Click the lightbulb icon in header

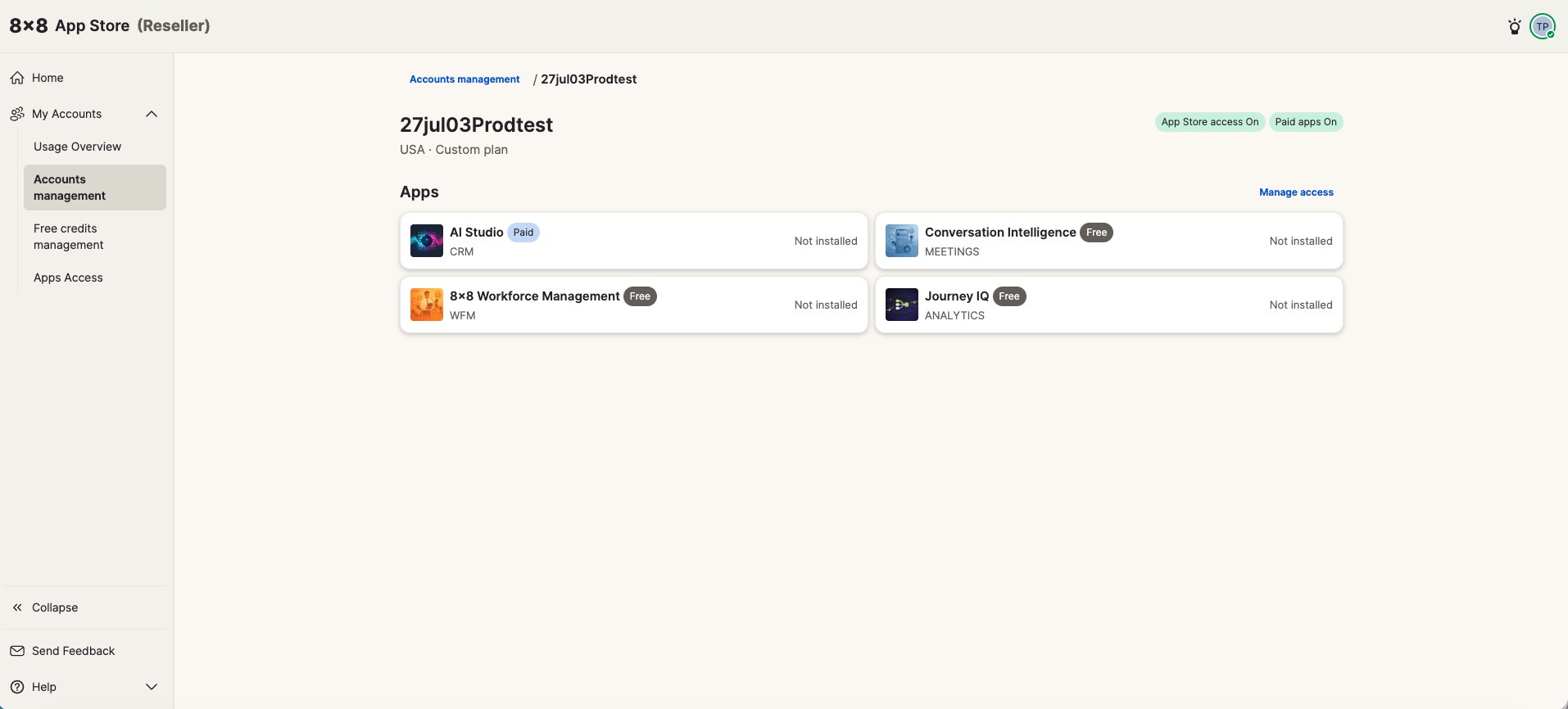click(x=1515, y=26)
